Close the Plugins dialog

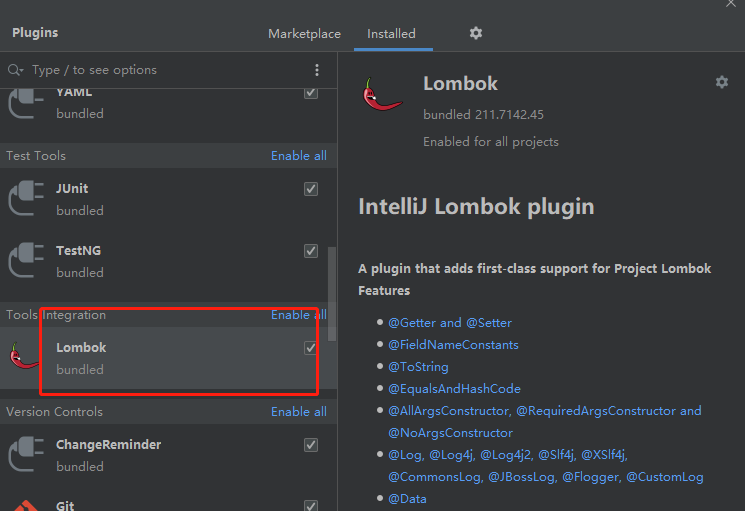pyautogui.click(x=731, y=3)
